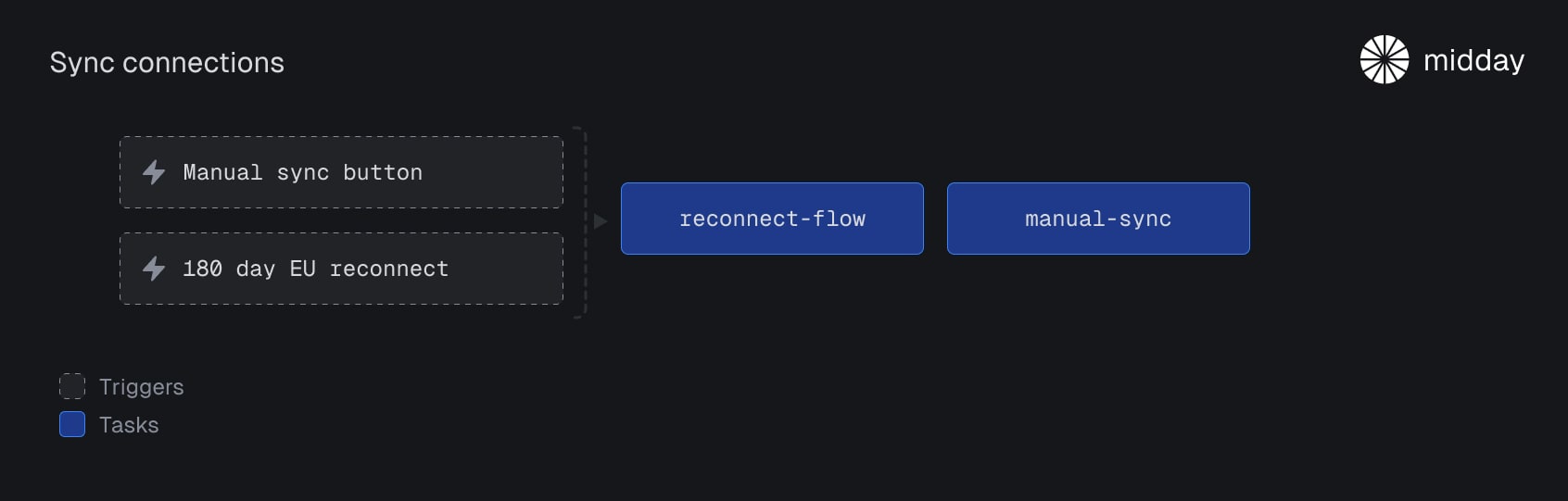Click the Tasks legend label
This screenshot has width=1568, height=501.
(129, 425)
